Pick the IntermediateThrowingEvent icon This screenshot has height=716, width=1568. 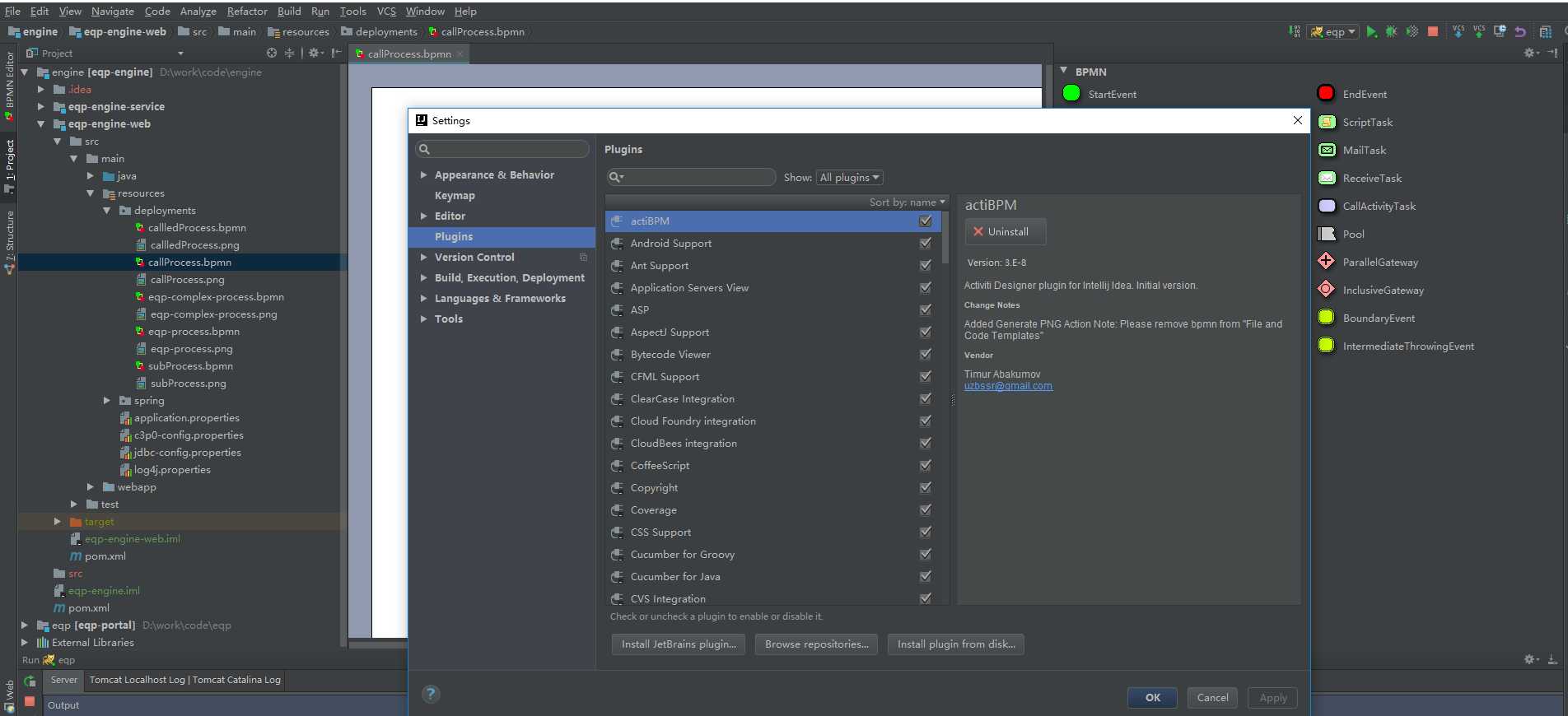click(x=1326, y=346)
